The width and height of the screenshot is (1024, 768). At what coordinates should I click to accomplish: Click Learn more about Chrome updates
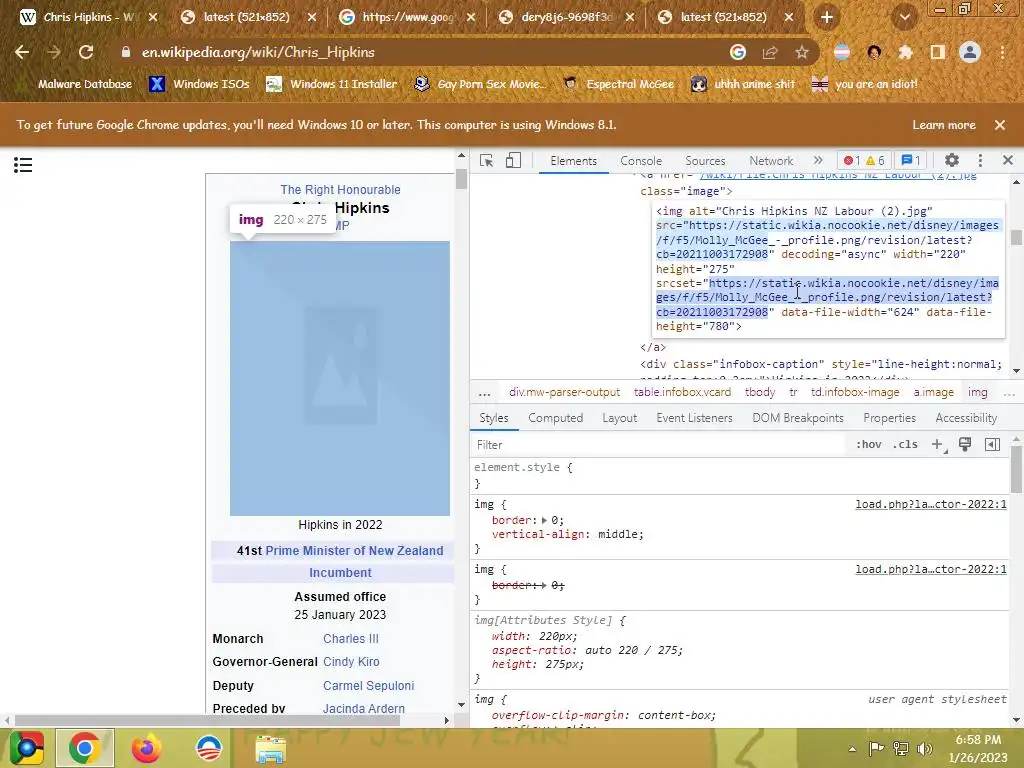(x=944, y=125)
